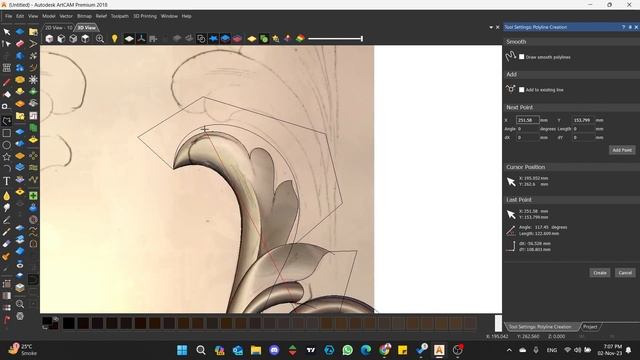Open the File menu
The width and height of the screenshot is (640, 360).
(x=9, y=16)
